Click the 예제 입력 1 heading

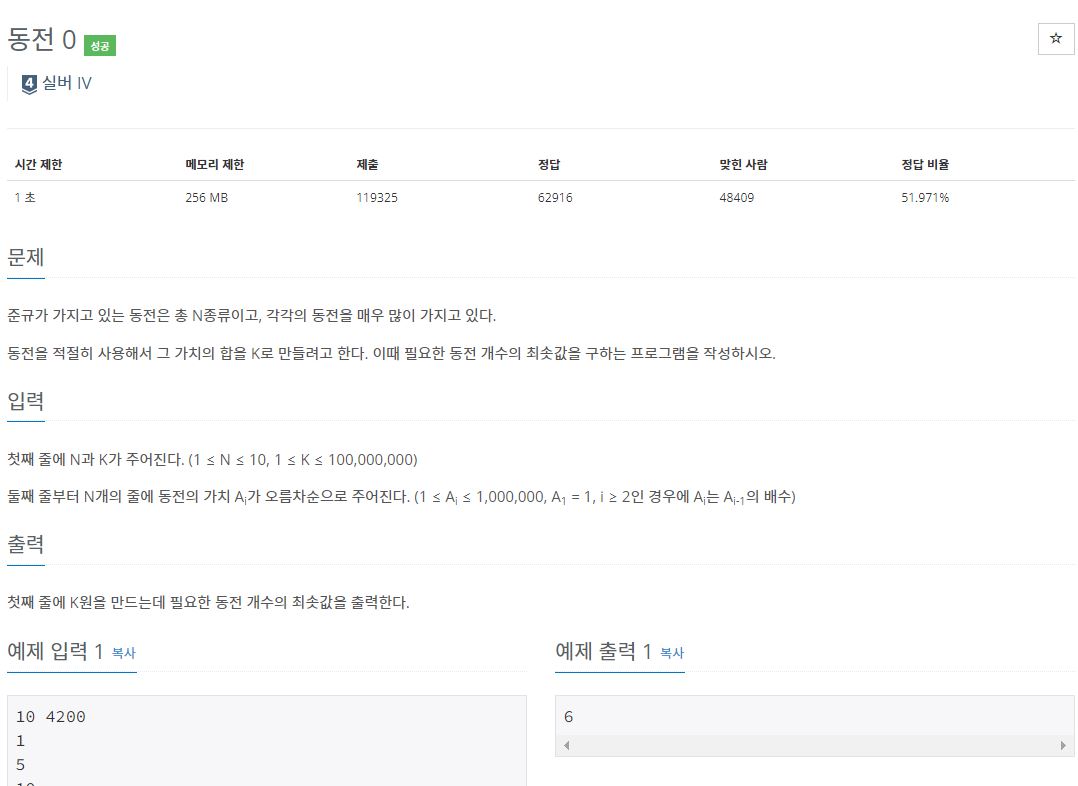(x=55, y=651)
